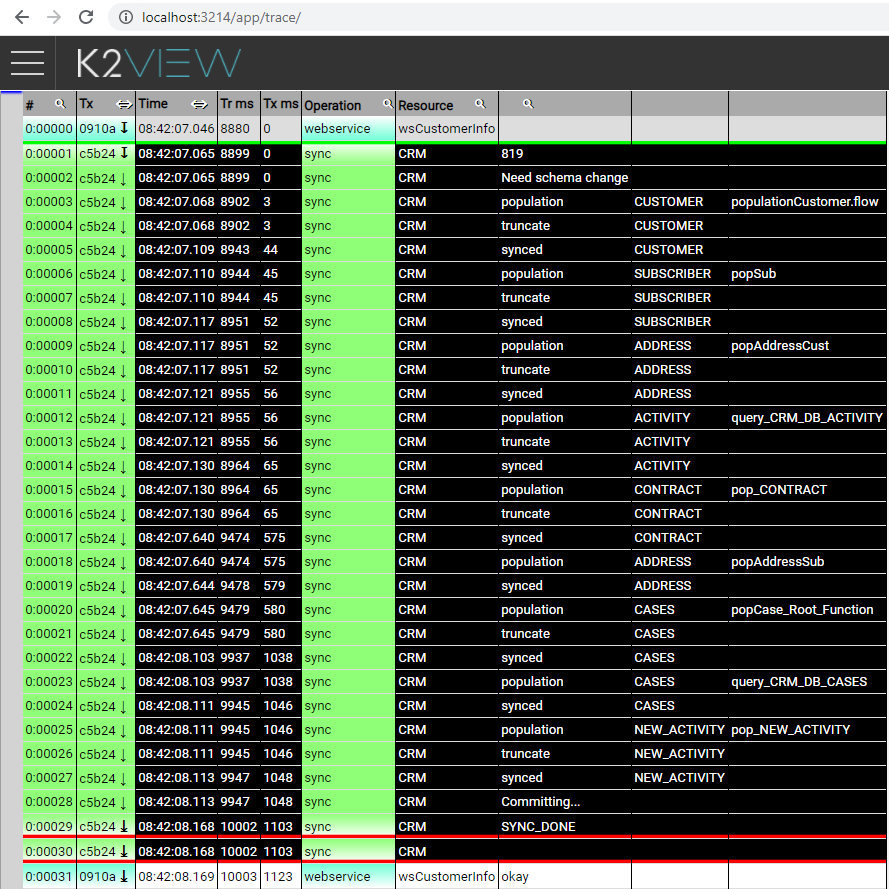The height and width of the screenshot is (889, 889).
Task: Click the K2VIEW logo
Action: click(159, 63)
